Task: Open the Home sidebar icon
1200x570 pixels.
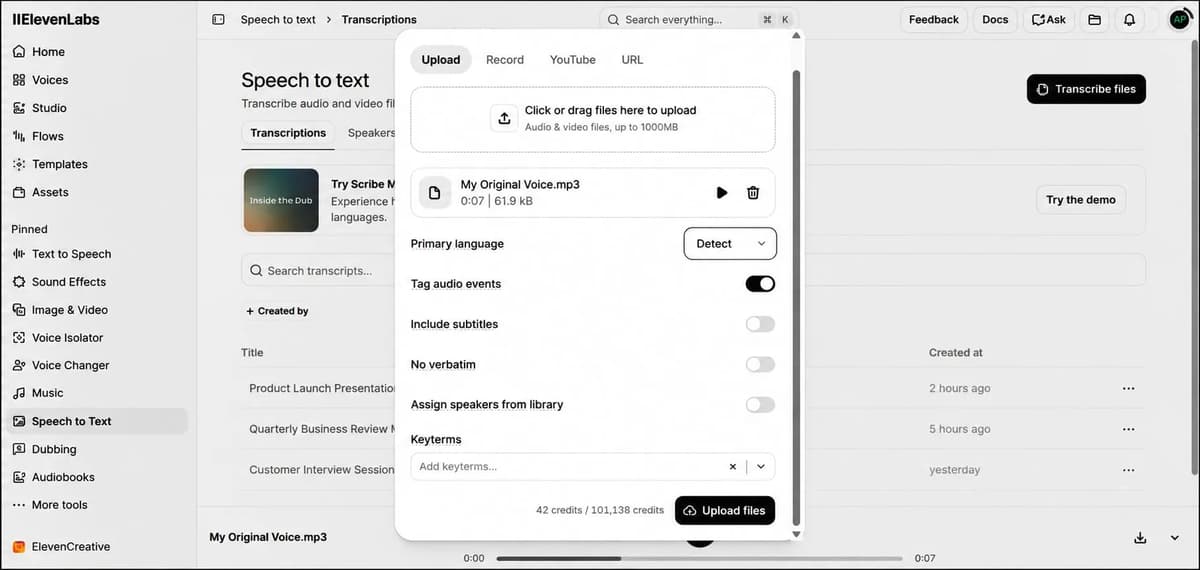Action: [19, 52]
